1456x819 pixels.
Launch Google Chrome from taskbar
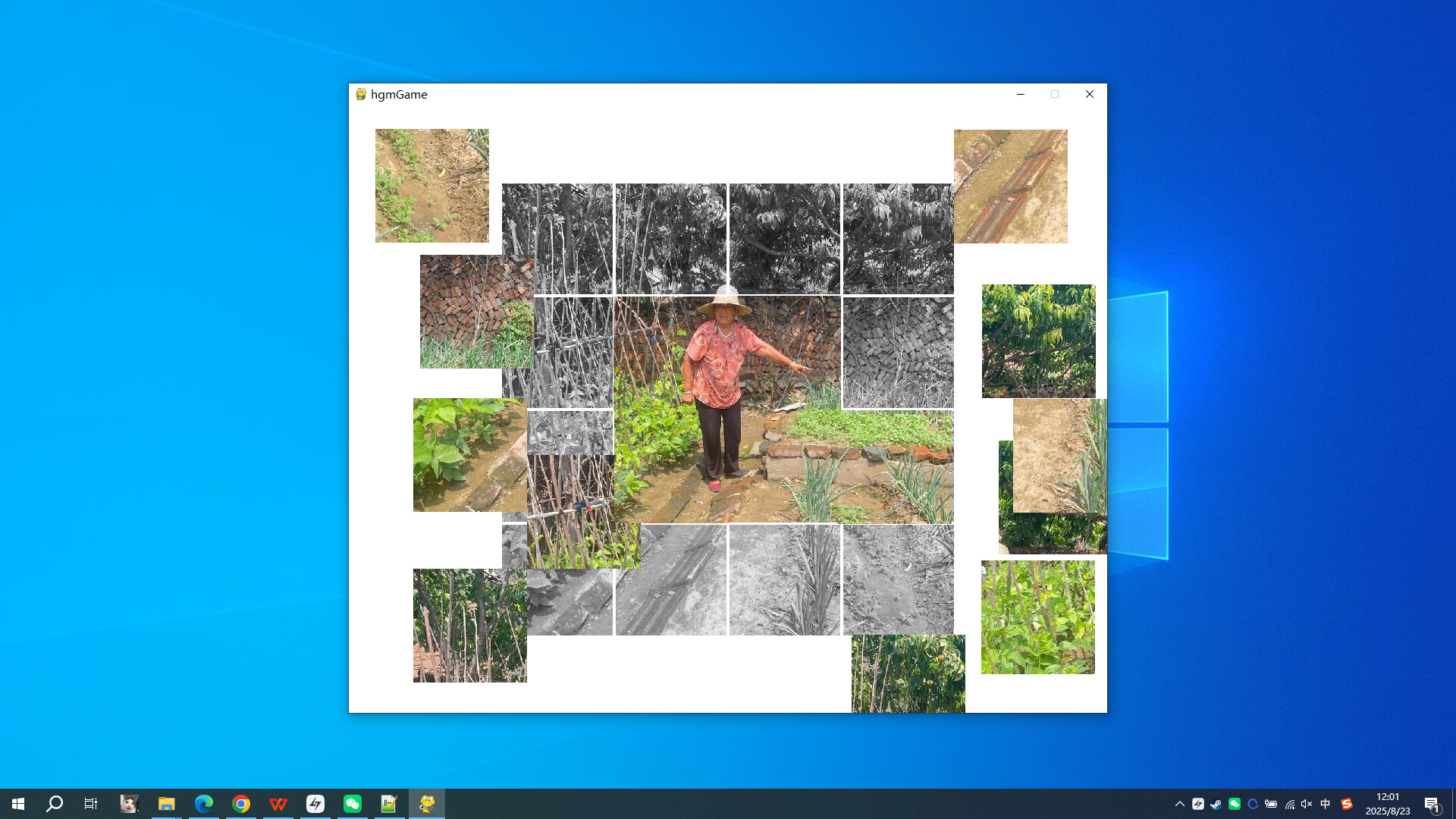[x=241, y=804]
